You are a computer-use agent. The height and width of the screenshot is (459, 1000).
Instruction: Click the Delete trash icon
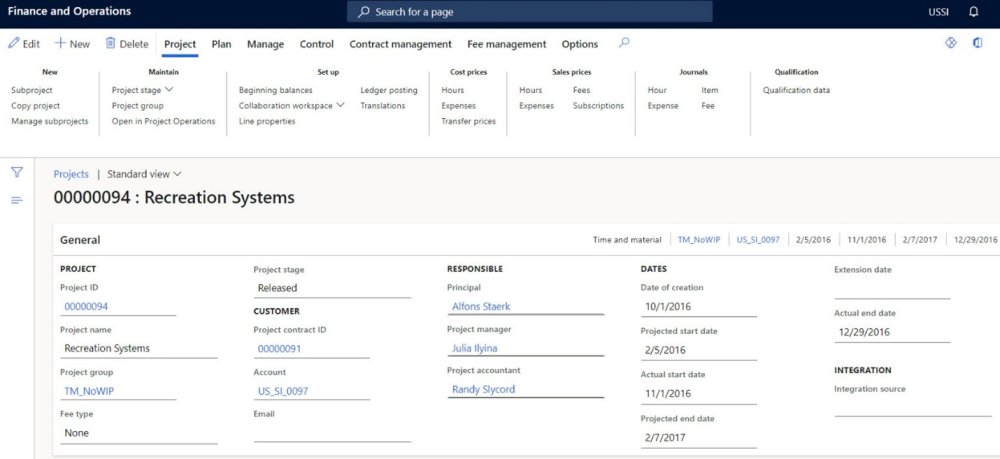click(111, 44)
